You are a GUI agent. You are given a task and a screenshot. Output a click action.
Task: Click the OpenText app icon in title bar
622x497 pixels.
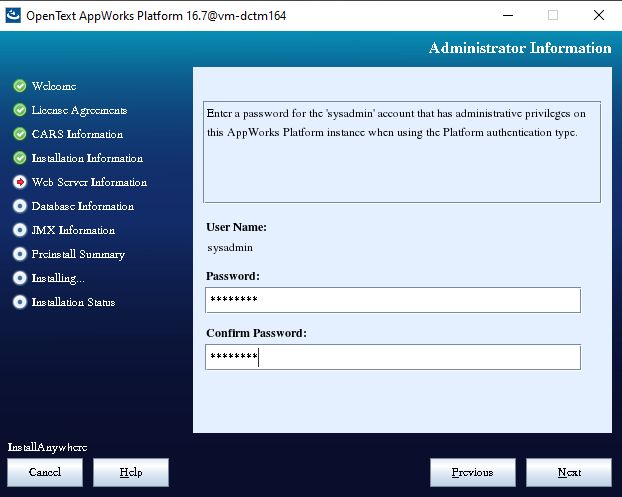click(14, 15)
